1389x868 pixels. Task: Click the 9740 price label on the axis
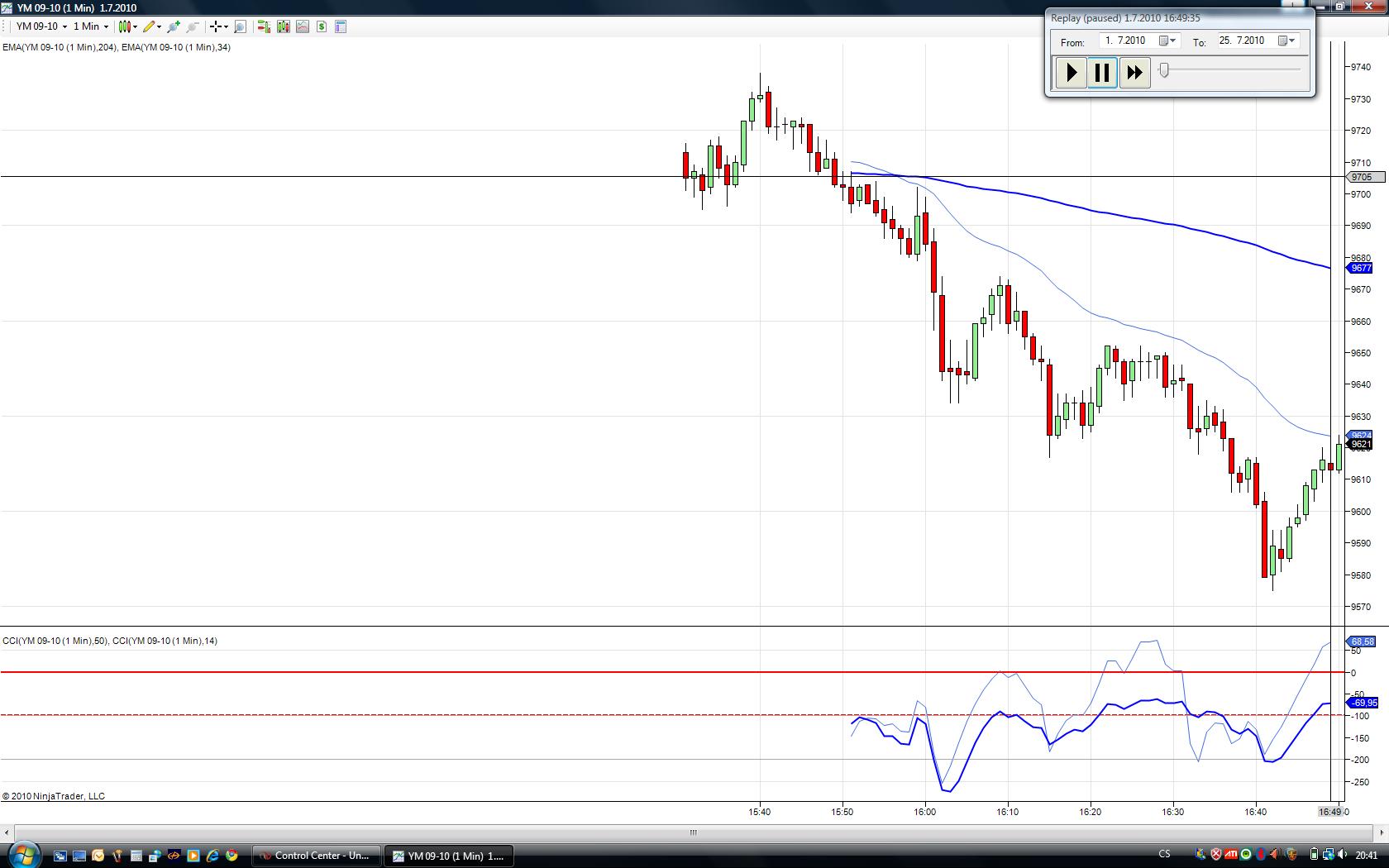point(1361,67)
